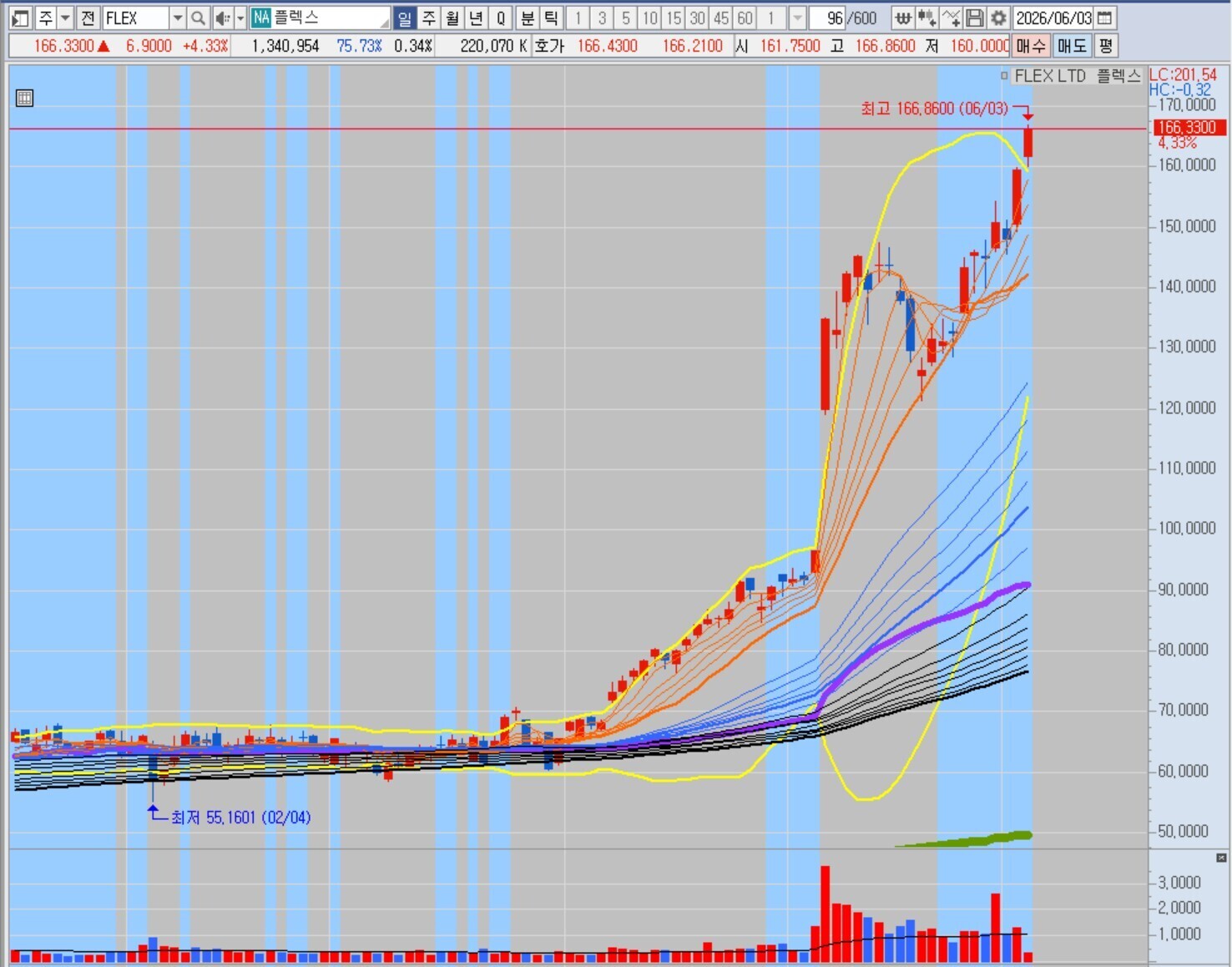The image size is (1232, 967).
Task: Click the date field showing 2026/06/03
Action: (1053, 18)
